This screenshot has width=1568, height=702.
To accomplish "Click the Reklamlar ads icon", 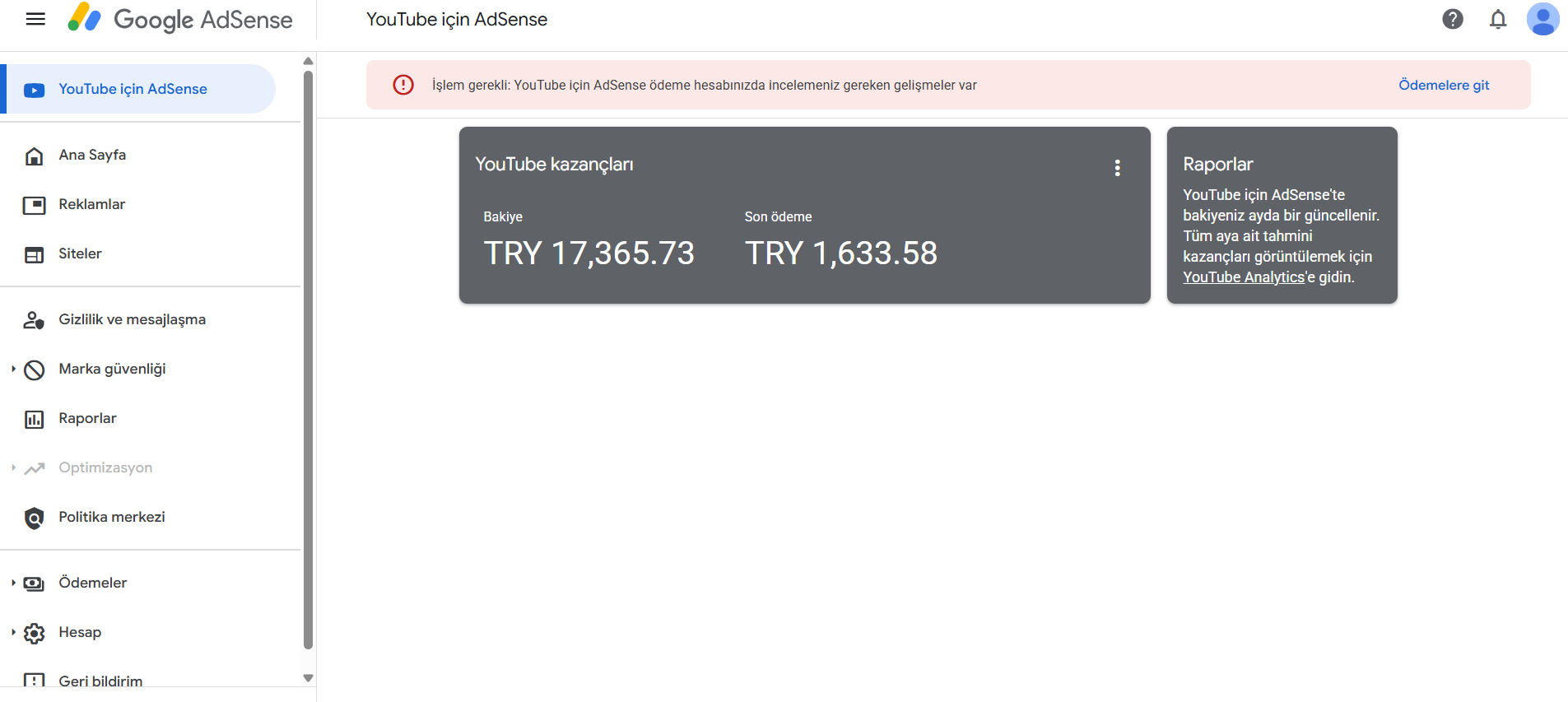I will (35, 205).
